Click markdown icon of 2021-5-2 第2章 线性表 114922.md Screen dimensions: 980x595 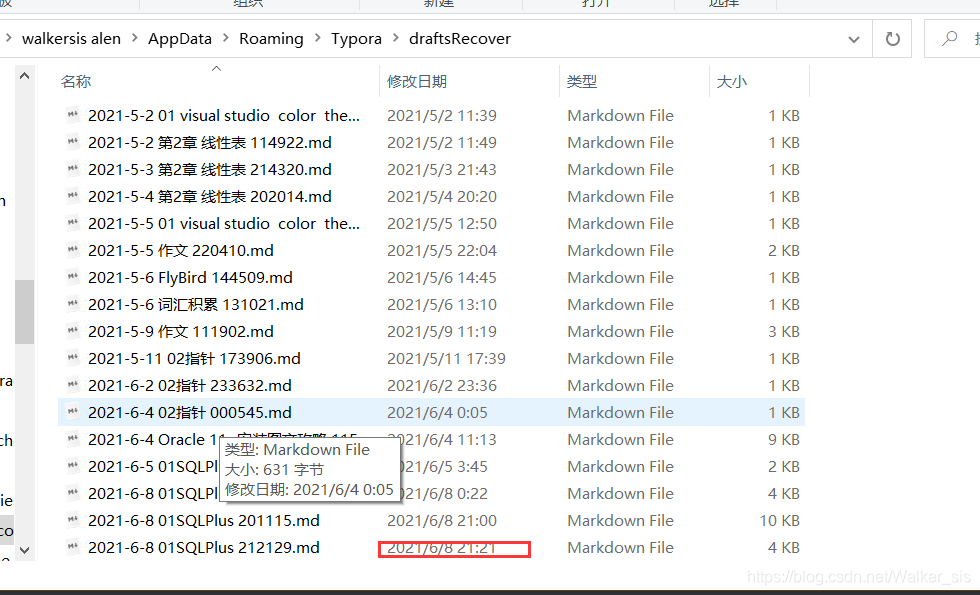tap(73, 142)
